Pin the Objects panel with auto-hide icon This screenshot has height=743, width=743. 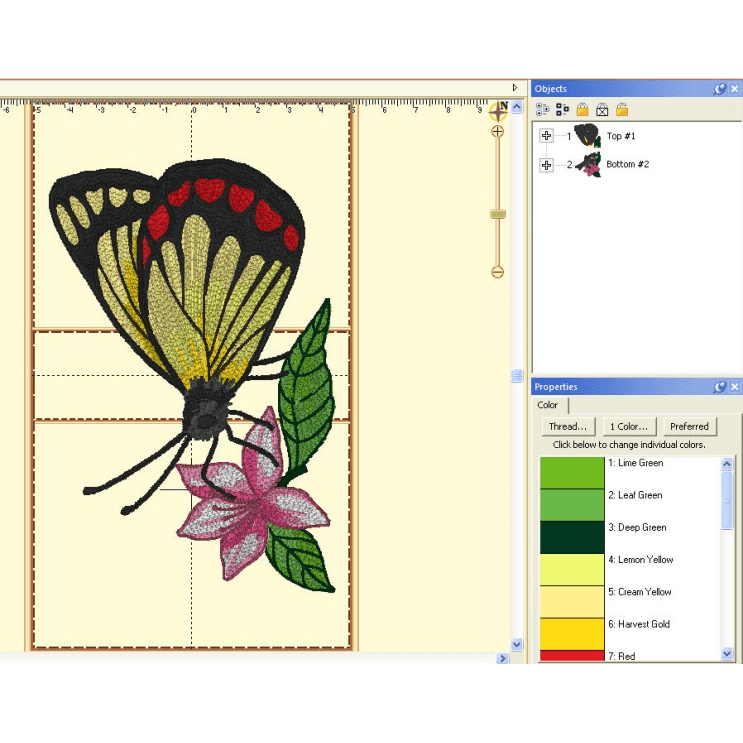(x=720, y=89)
